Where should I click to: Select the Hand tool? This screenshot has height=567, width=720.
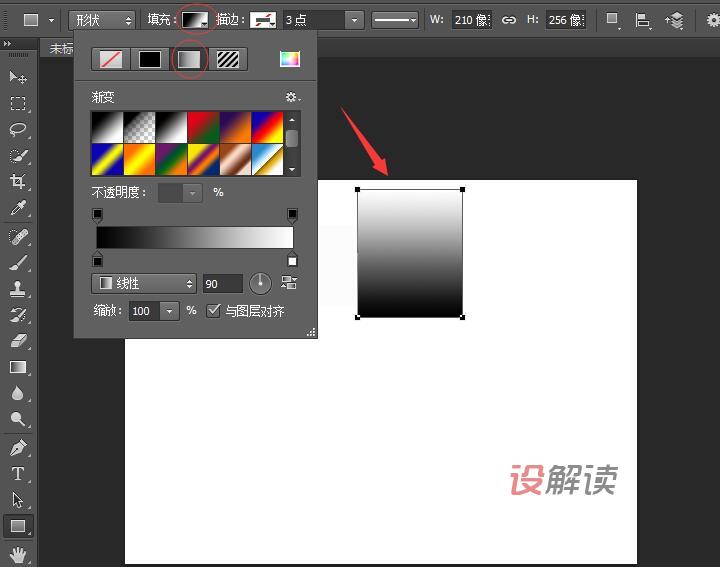click(18, 553)
